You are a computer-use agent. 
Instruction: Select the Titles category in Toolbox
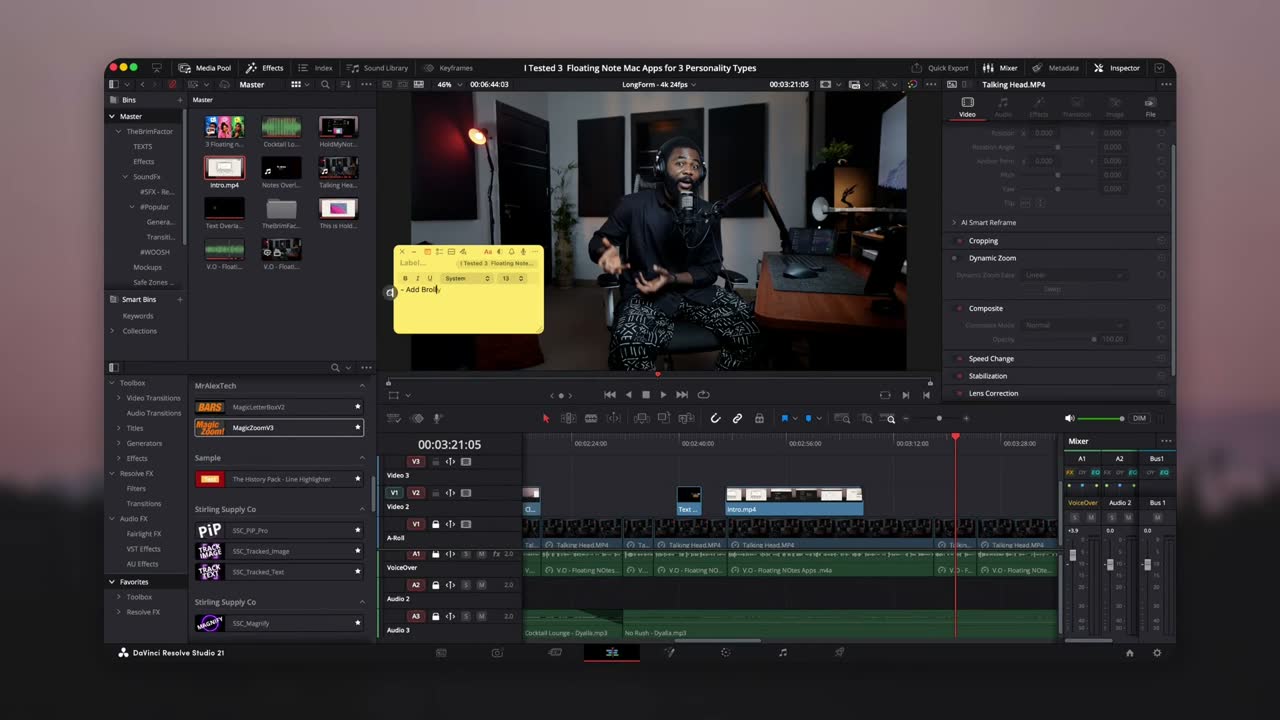pos(135,428)
